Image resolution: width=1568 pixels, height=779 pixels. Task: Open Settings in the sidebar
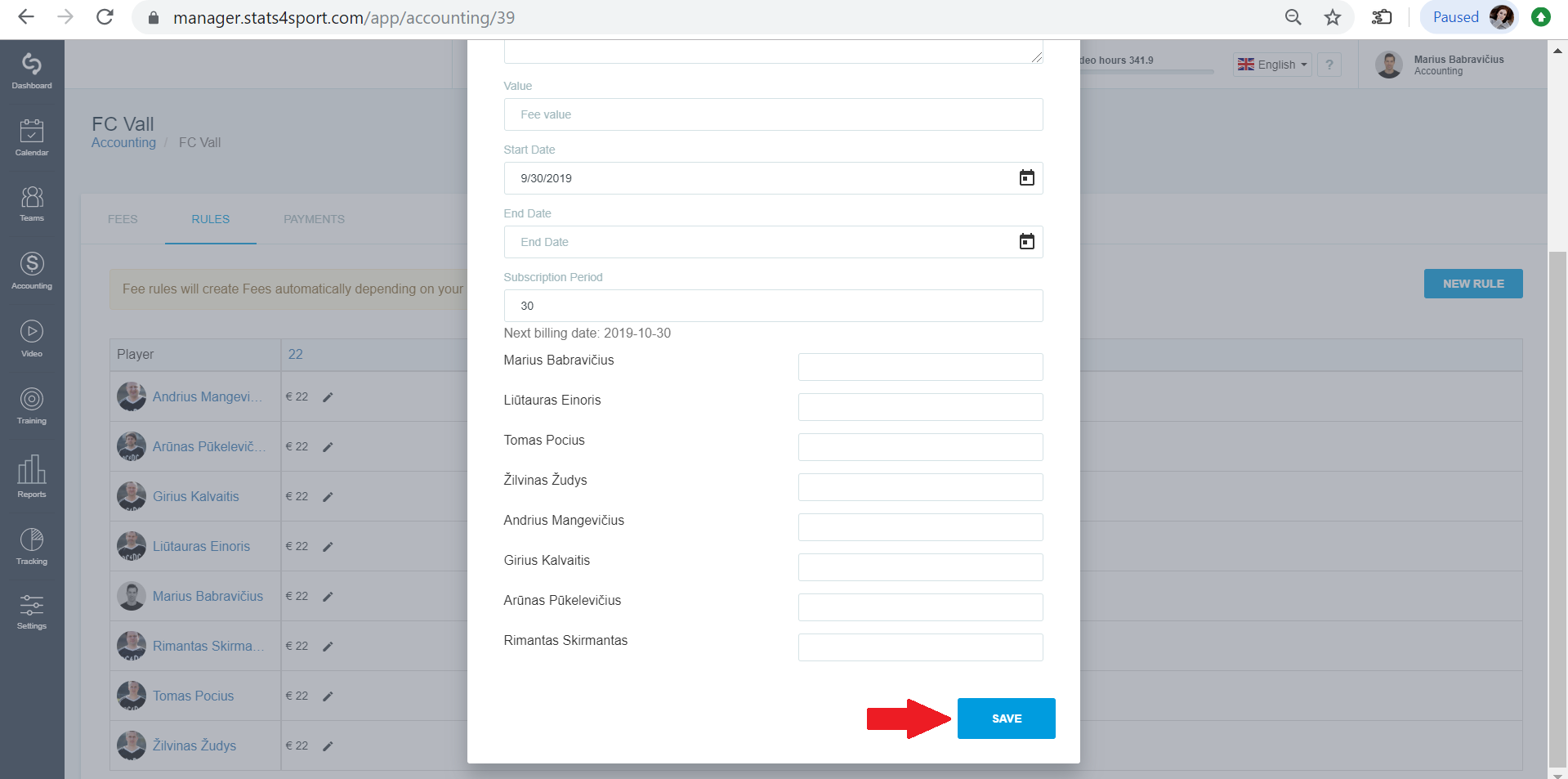pyautogui.click(x=32, y=612)
